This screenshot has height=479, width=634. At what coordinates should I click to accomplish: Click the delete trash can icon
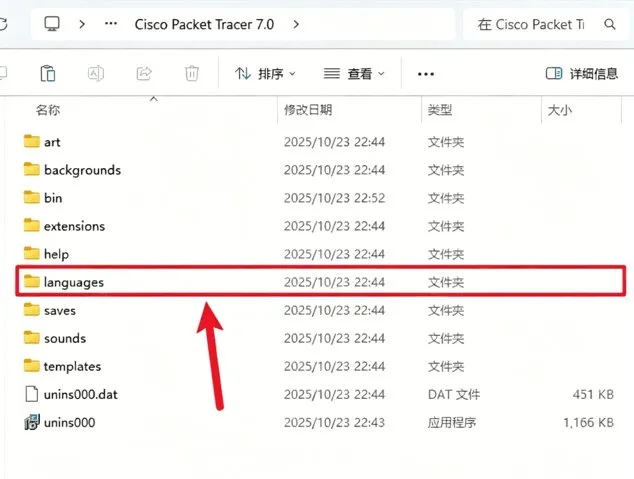[192, 74]
